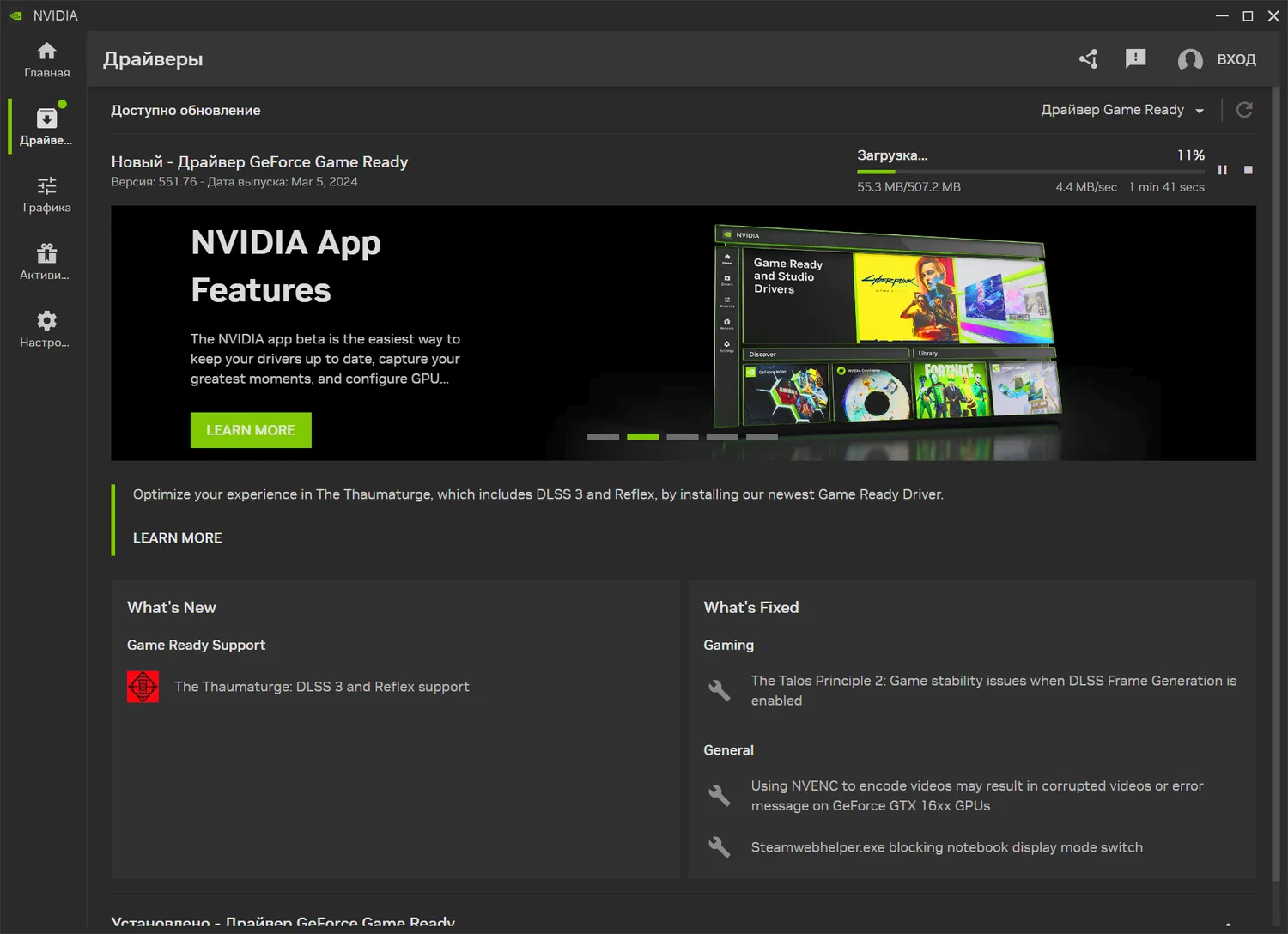Image resolution: width=1288 pixels, height=934 pixels.
Task: Click the What's New heading
Action: (x=172, y=608)
